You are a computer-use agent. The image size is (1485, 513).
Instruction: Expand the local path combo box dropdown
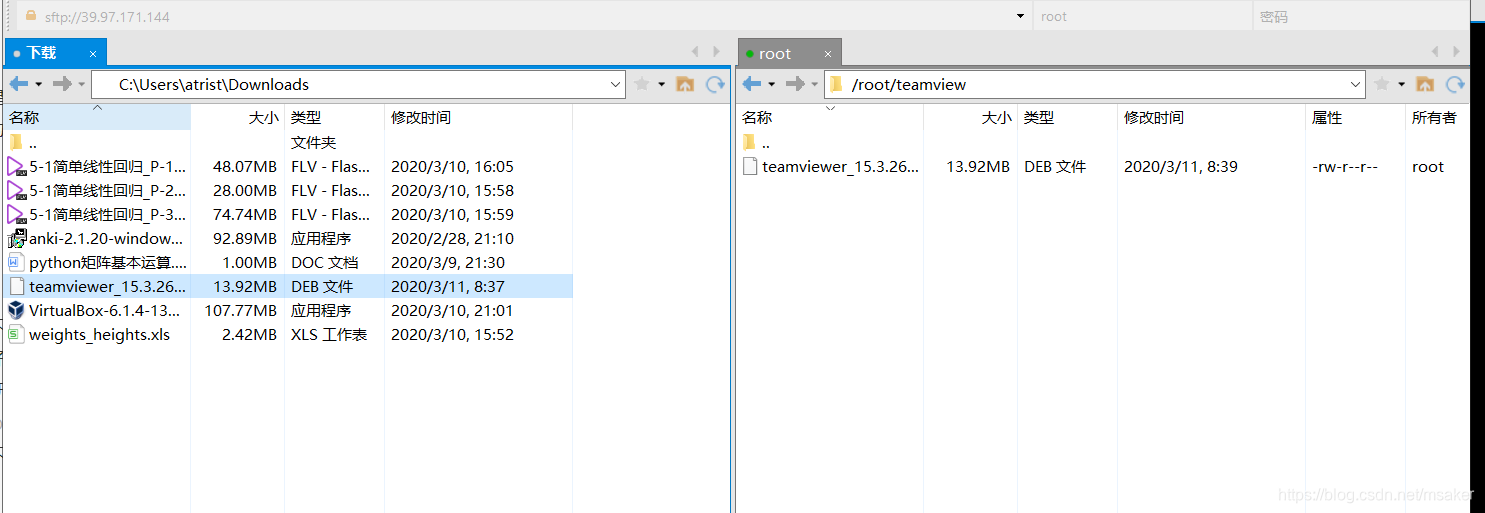615,84
